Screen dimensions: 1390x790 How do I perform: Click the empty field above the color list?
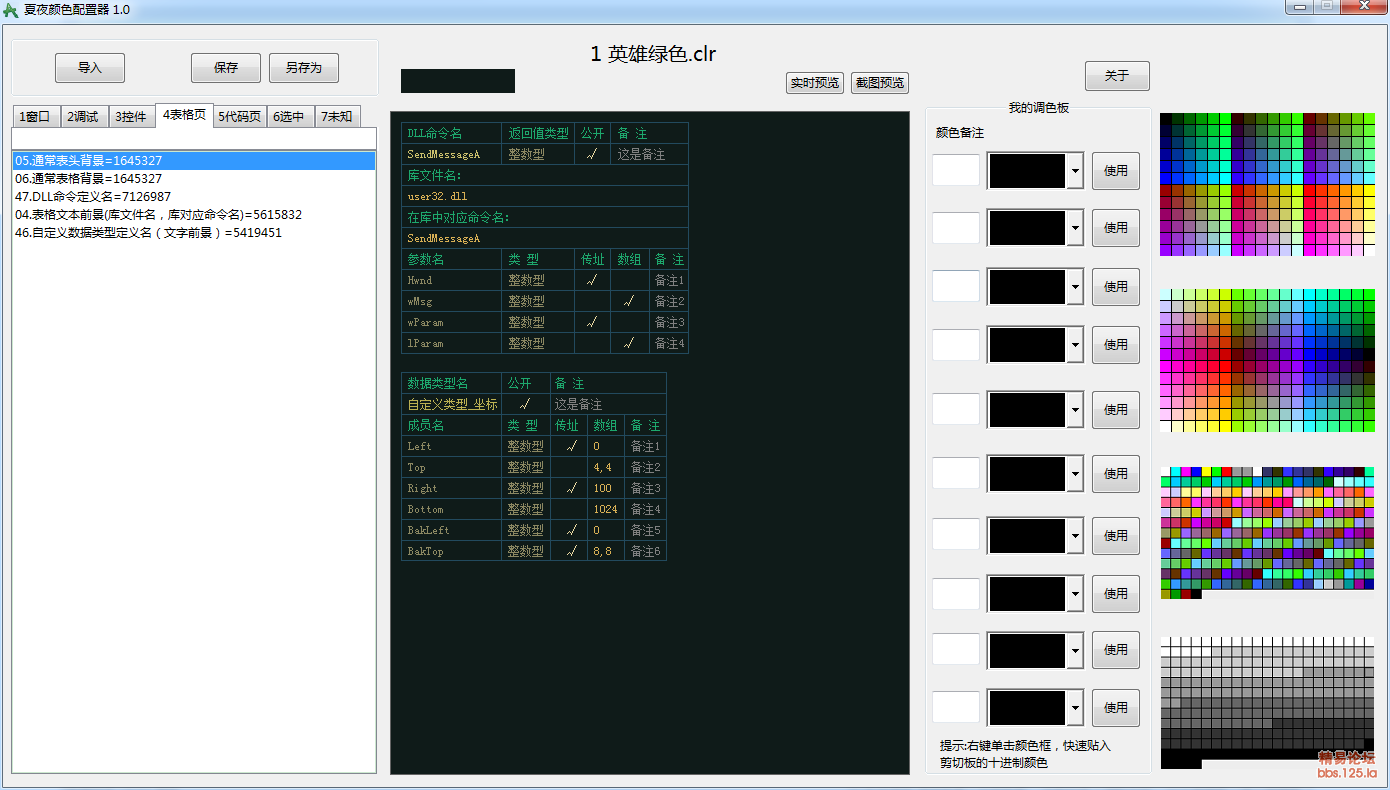[x=194, y=138]
